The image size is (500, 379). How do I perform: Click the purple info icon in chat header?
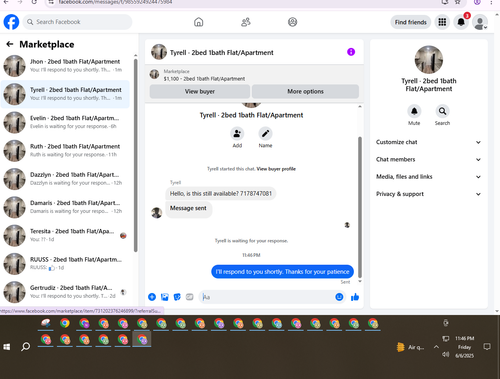point(351,52)
